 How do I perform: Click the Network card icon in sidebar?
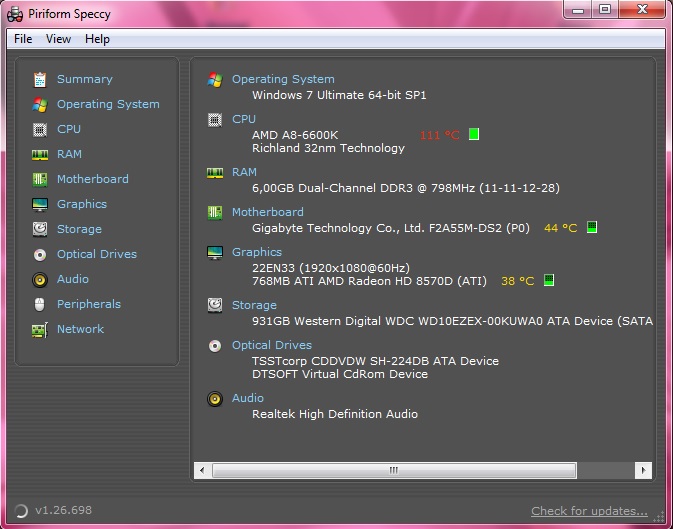tap(40, 330)
